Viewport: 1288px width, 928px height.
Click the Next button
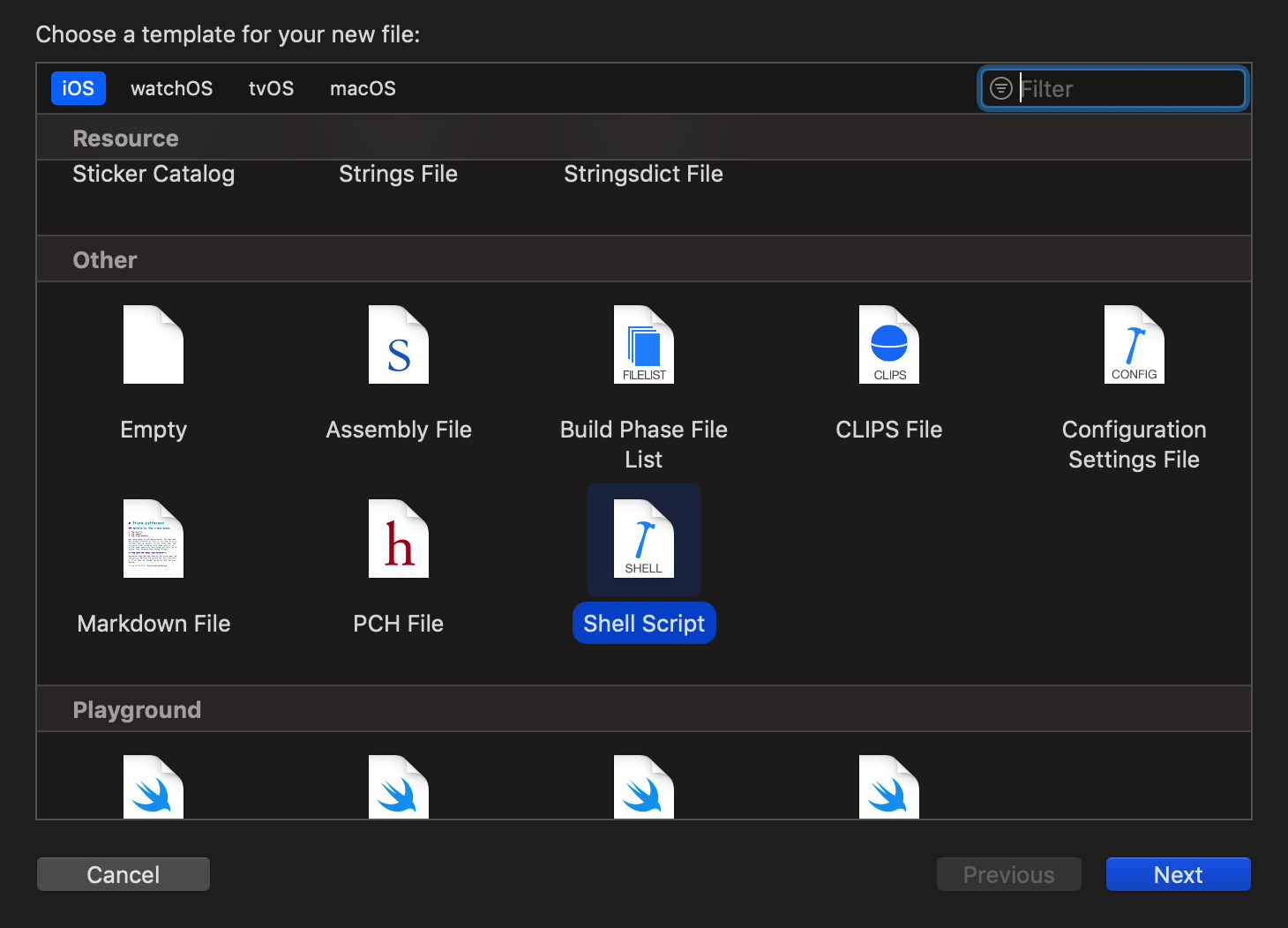click(1179, 874)
